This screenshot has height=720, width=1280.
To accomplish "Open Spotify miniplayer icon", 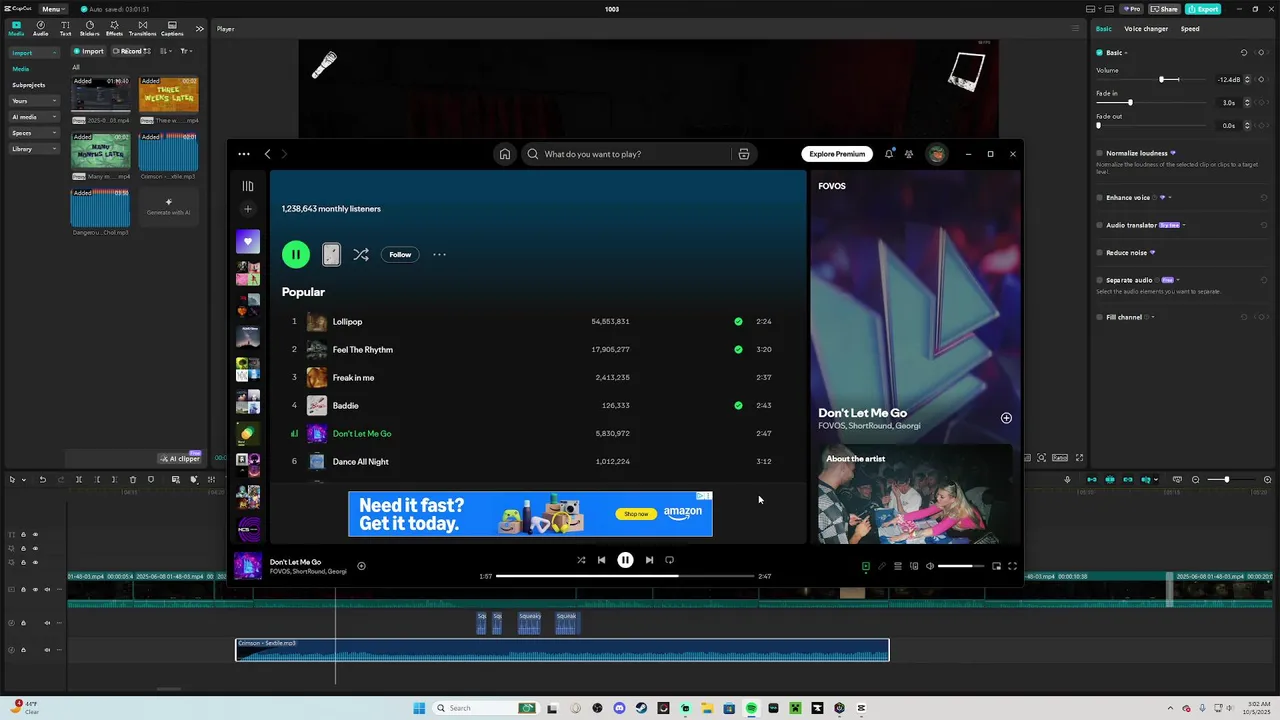I will 996,566.
